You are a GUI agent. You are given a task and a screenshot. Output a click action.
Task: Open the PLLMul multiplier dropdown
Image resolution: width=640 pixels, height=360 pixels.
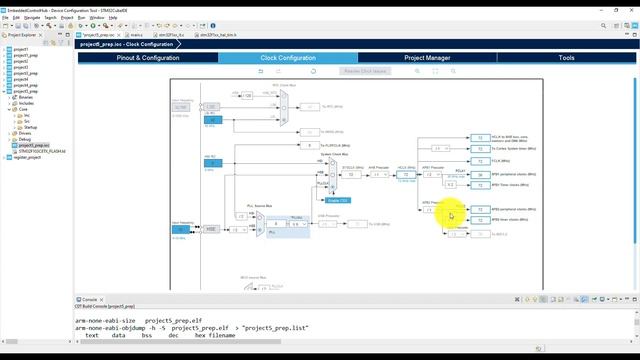point(299,224)
